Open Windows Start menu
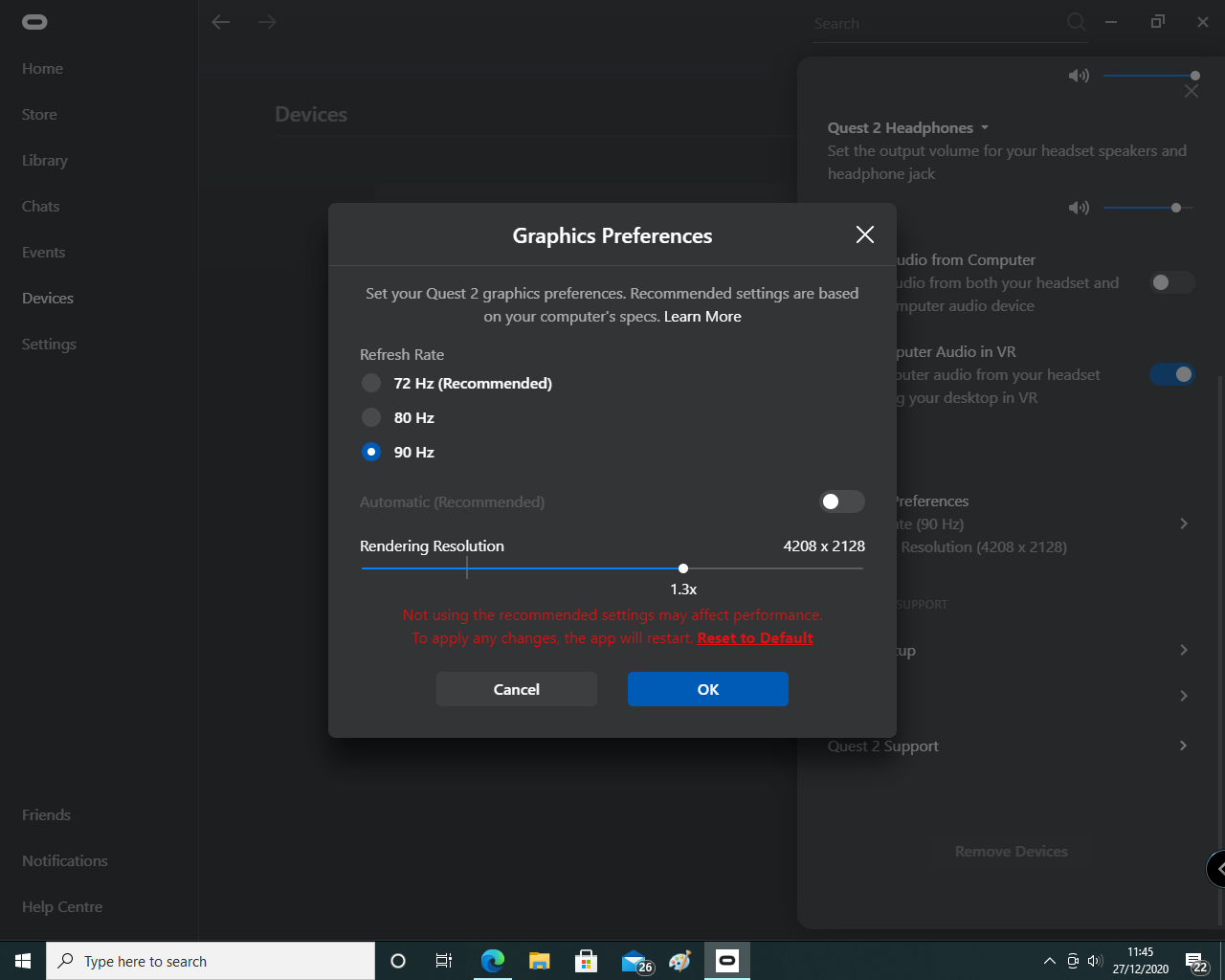Screen dimensions: 1225x980 pyautogui.click(x=23, y=961)
